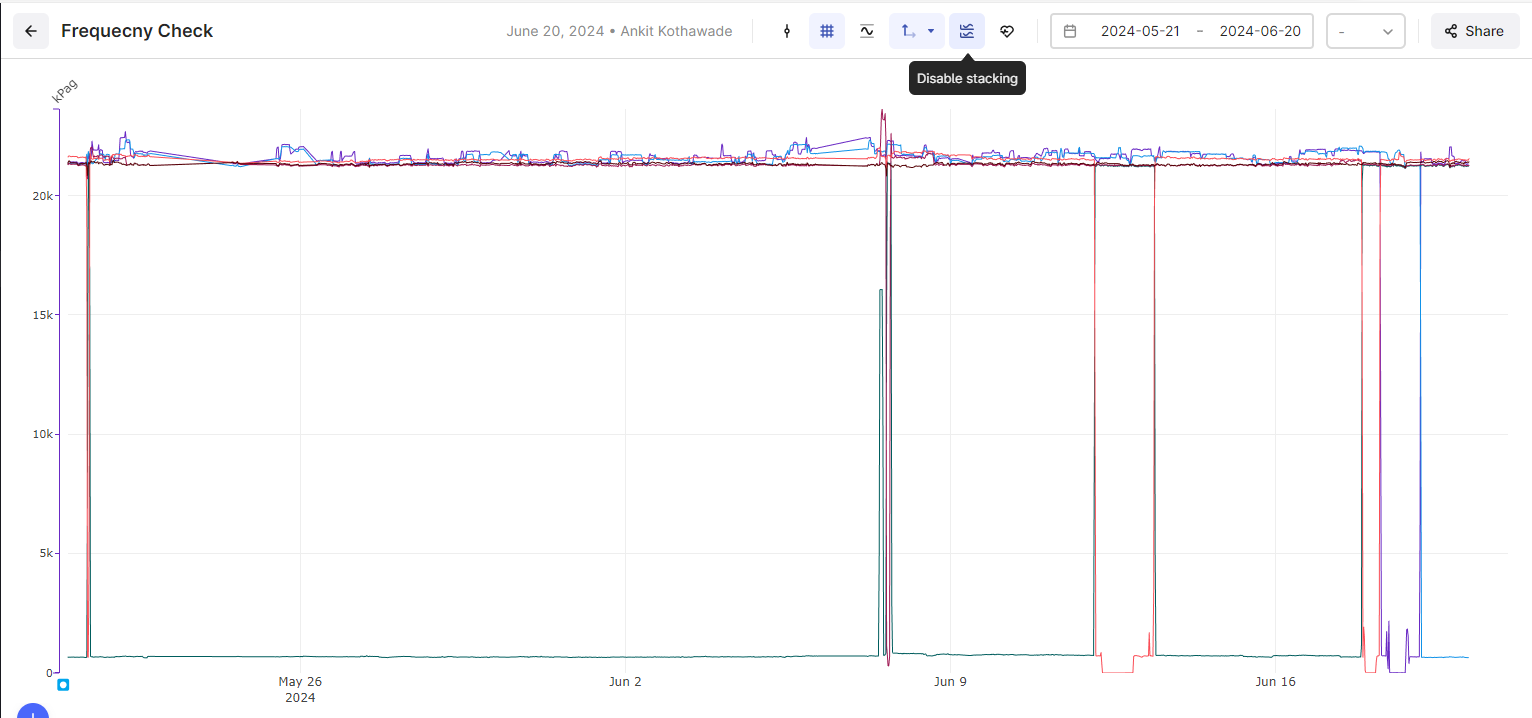
Task: Toggle the grid lines icon
Action: click(827, 31)
